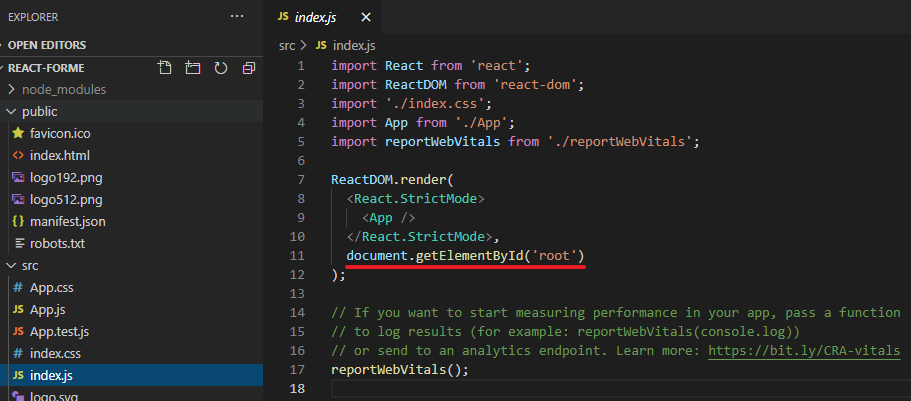Click the EXPLORER panel title
The width and height of the screenshot is (911, 401).
(33, 17)
